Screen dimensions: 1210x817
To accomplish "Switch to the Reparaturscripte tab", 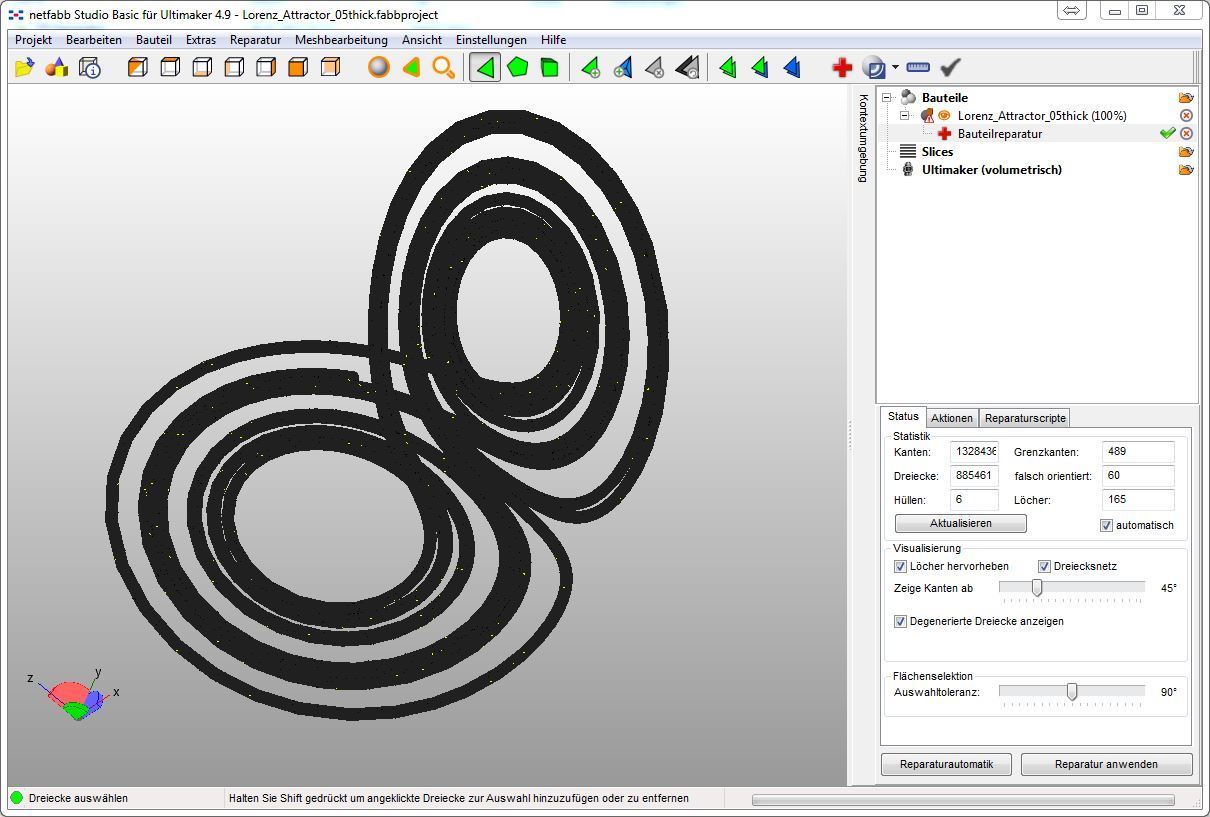I will [x=1025, y=418].
